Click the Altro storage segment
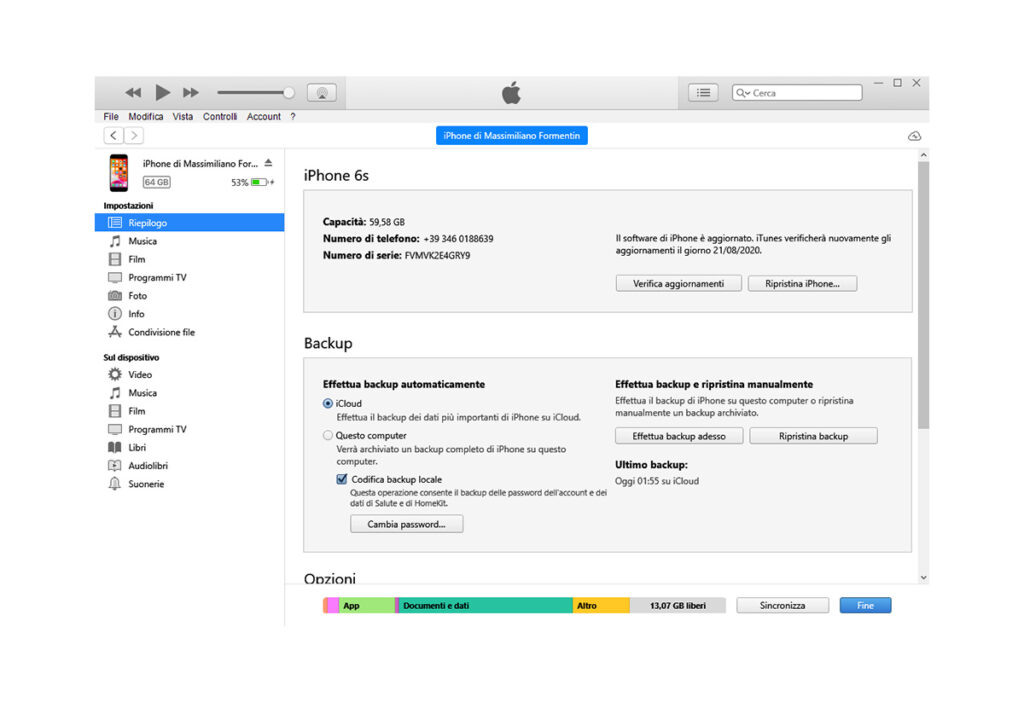Screen dimensions: 1024x702 click(601, 605)
